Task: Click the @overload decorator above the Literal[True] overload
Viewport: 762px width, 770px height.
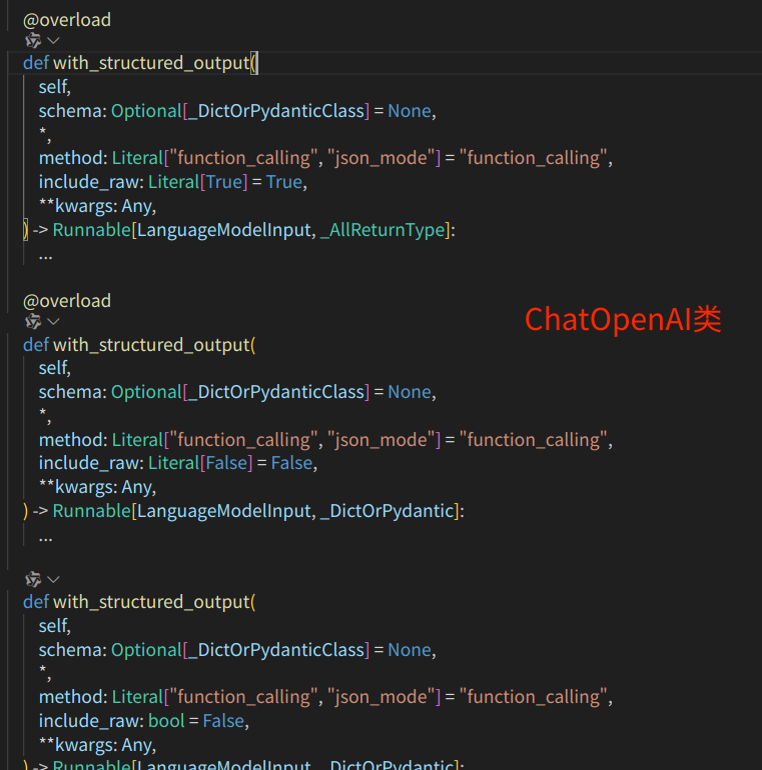Action: [x=67, y=20]
